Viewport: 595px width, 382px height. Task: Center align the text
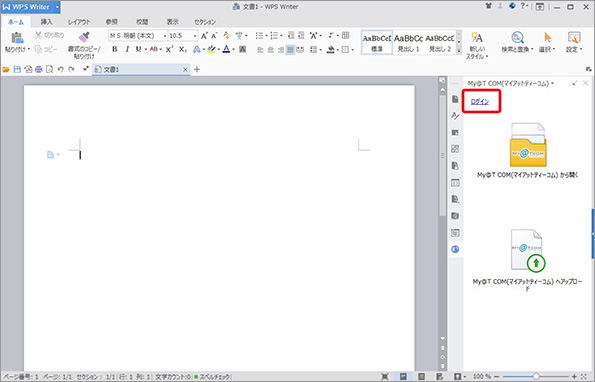(271, 49)
